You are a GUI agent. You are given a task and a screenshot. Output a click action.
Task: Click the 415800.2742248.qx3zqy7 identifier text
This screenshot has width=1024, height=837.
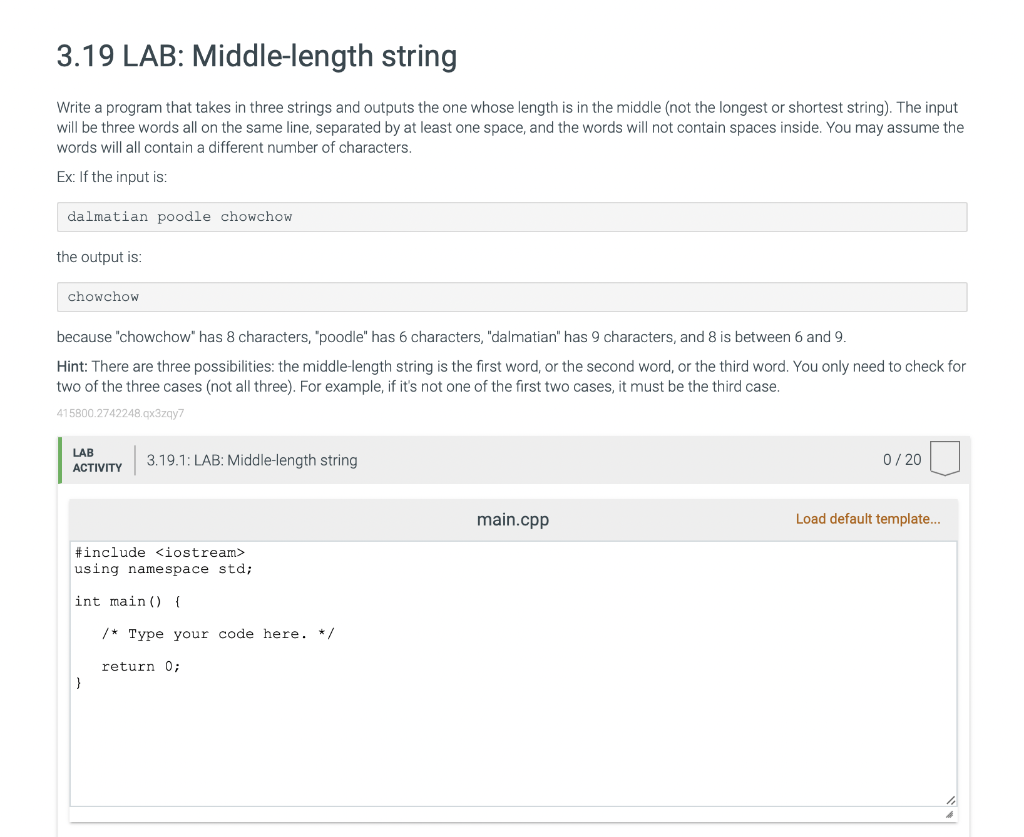coord(120,412)
